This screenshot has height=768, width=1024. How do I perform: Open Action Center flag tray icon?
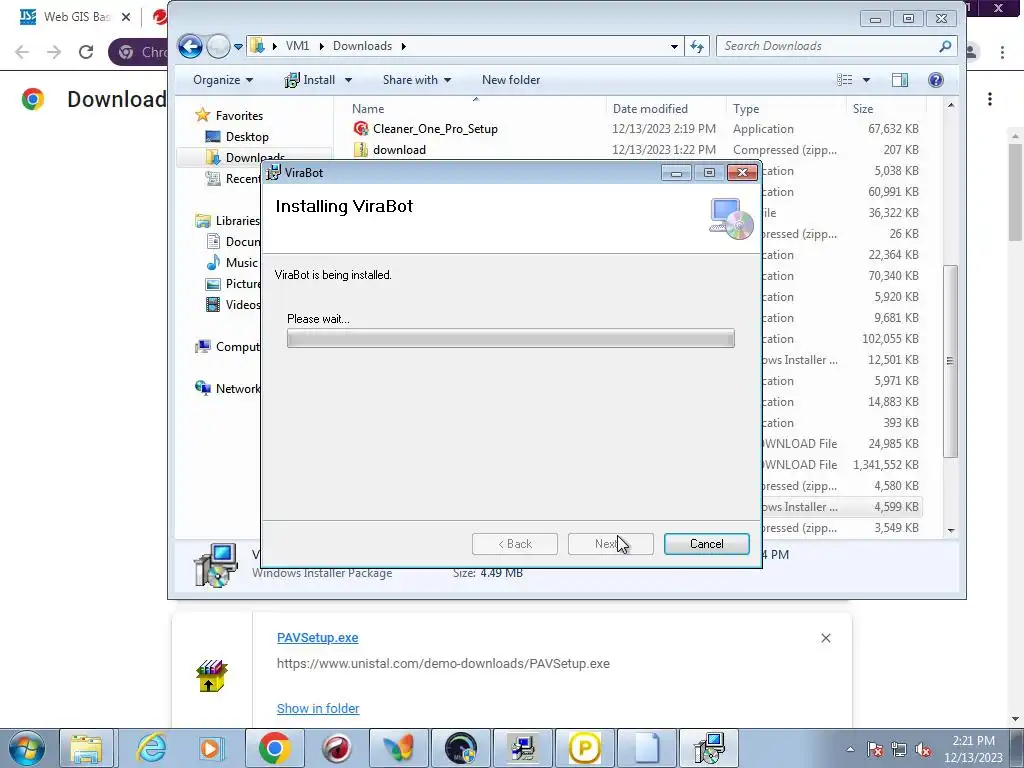tap(875, 750)
